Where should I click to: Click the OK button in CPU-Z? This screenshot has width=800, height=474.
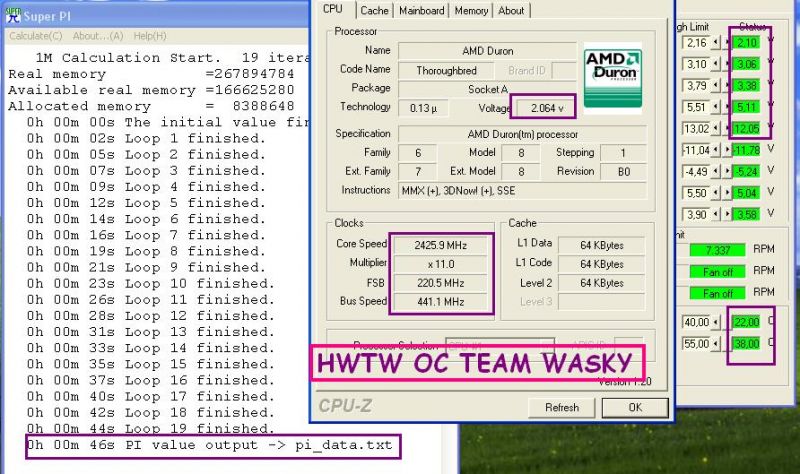coord(635,408)
